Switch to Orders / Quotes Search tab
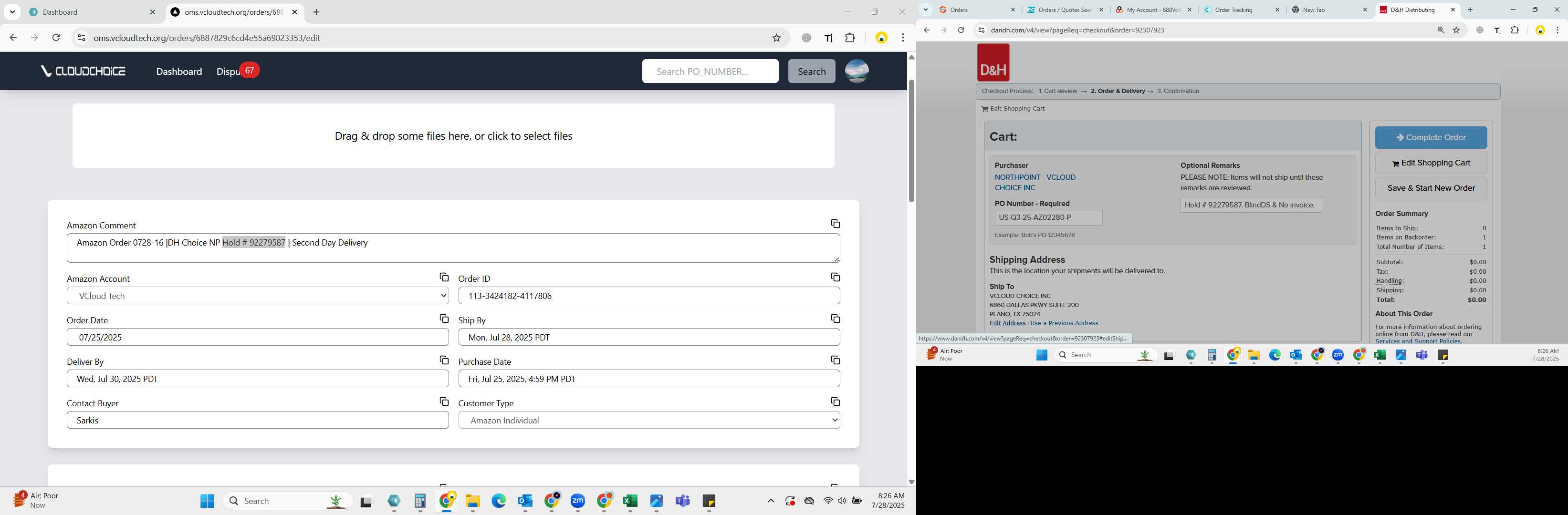Image resolution: width=1568 pixels, height=515 pixels. tap(1065, 10)
